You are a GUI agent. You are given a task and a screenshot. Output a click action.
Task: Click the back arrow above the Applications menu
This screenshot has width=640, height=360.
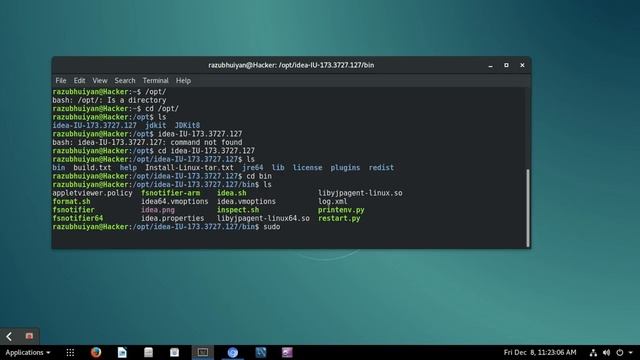click(x=9, y=336)
